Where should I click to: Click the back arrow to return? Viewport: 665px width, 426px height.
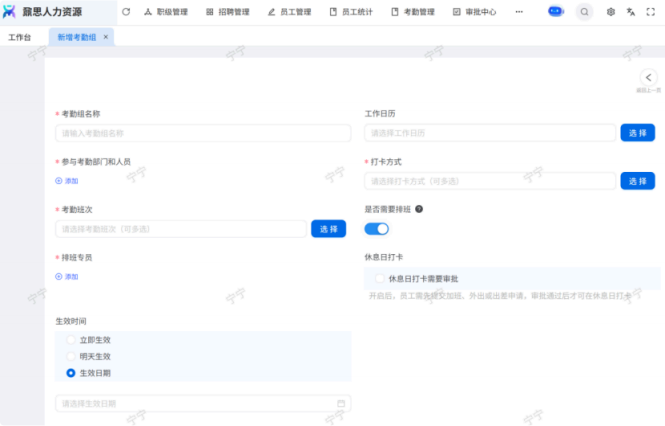(x=648, y=77)
